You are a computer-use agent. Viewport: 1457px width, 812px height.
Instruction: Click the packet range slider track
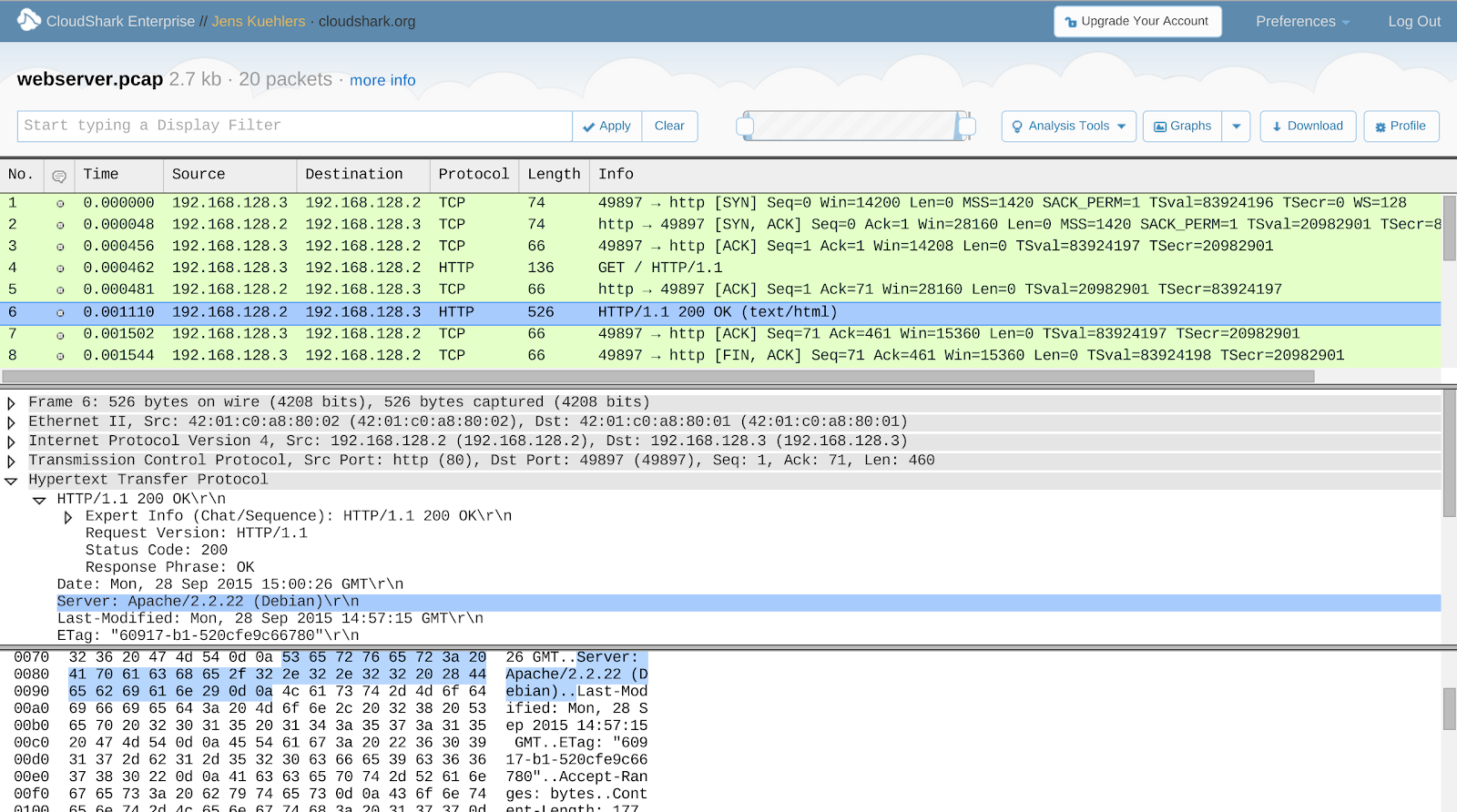856,126
